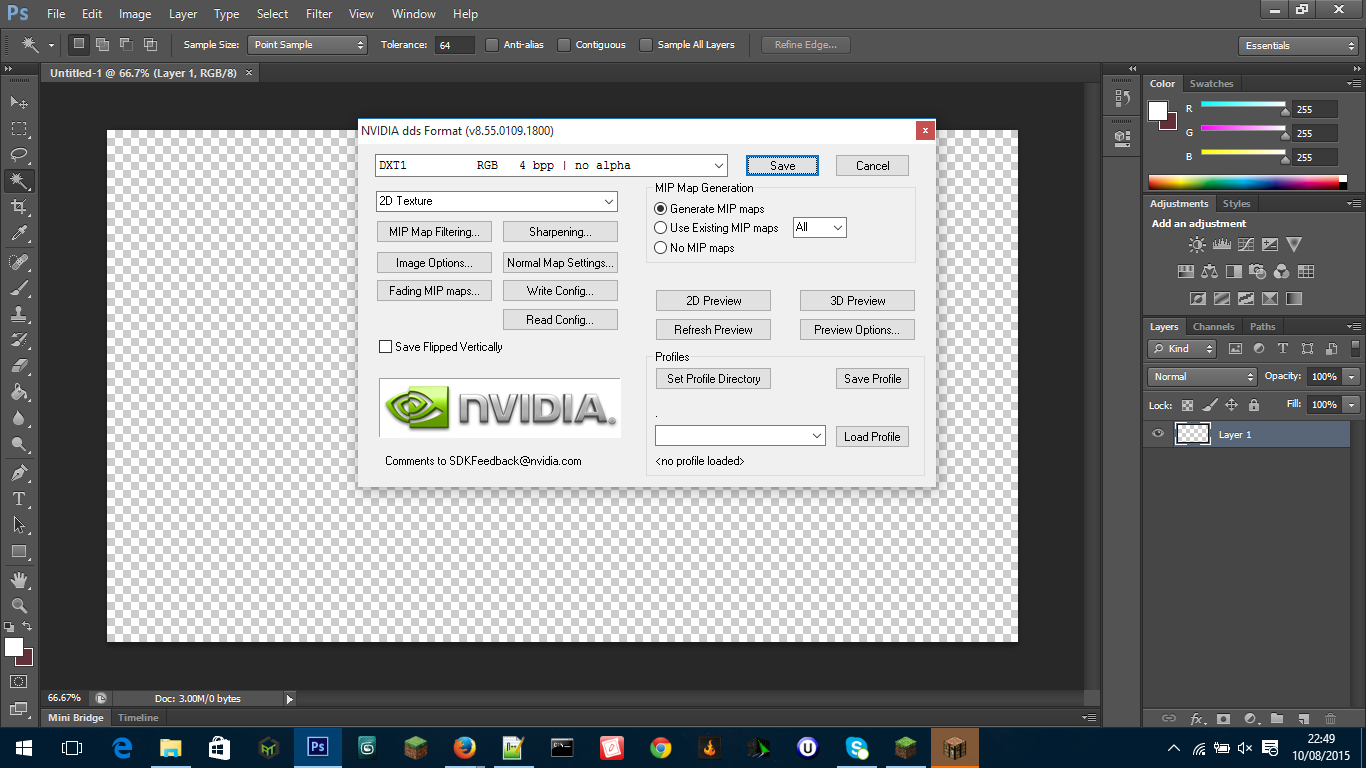
Task: Click the R channel color slider
Action: coord(1243,104)
